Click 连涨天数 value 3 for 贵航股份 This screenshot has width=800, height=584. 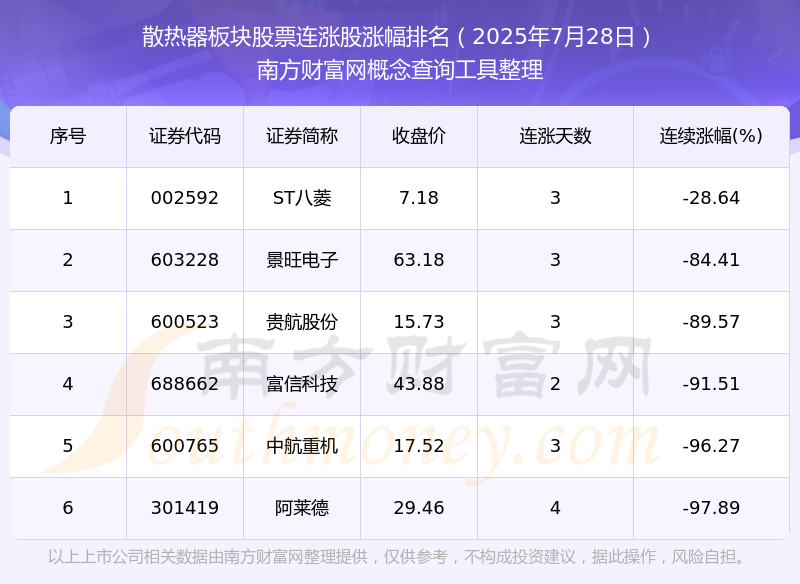[555, 322]
